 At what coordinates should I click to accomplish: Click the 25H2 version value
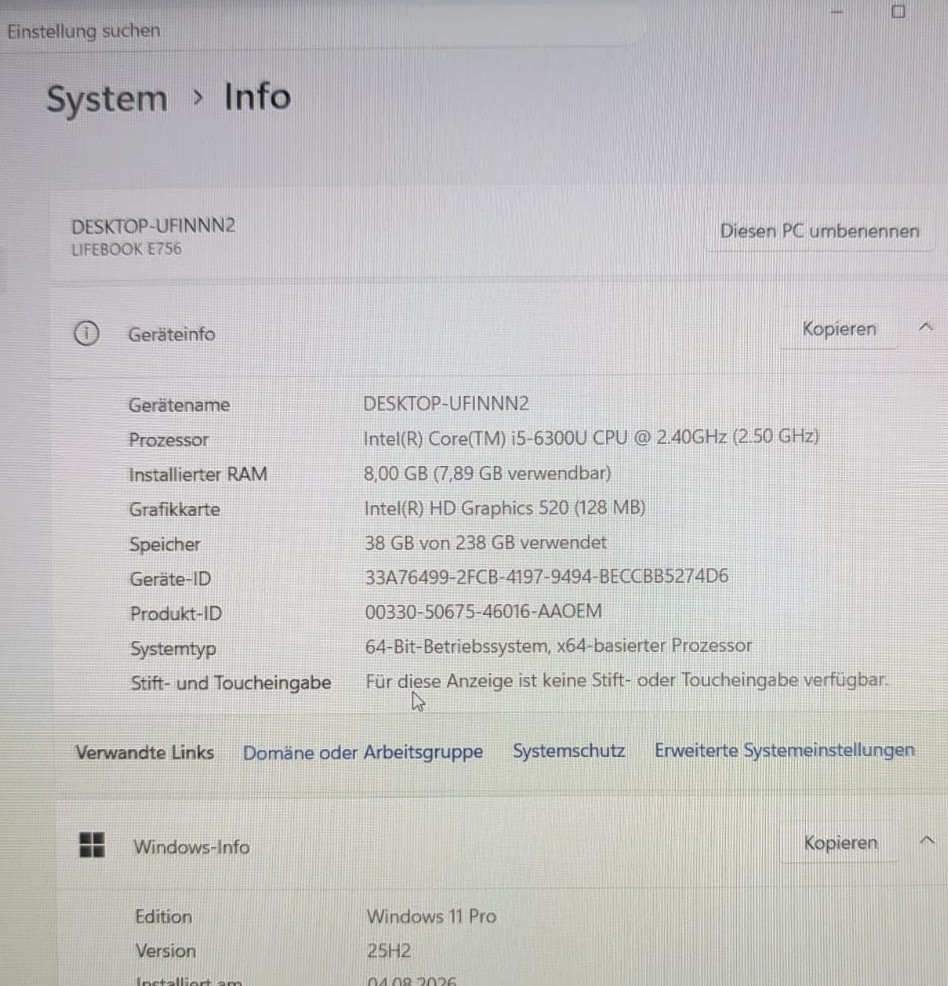389,950
